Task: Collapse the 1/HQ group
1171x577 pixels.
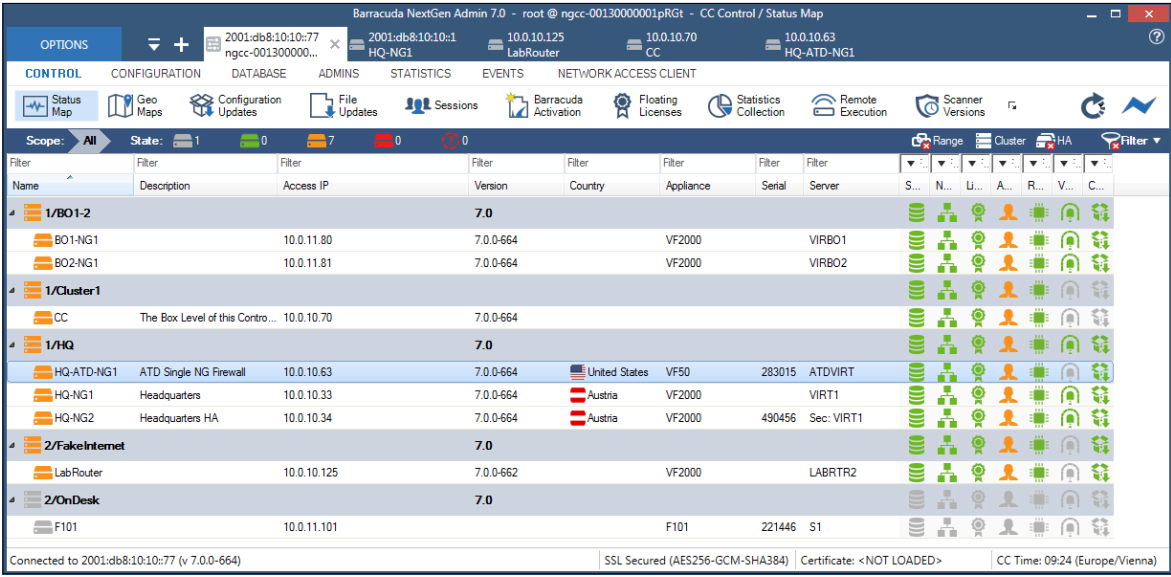Action: click(x=12, y=345)
